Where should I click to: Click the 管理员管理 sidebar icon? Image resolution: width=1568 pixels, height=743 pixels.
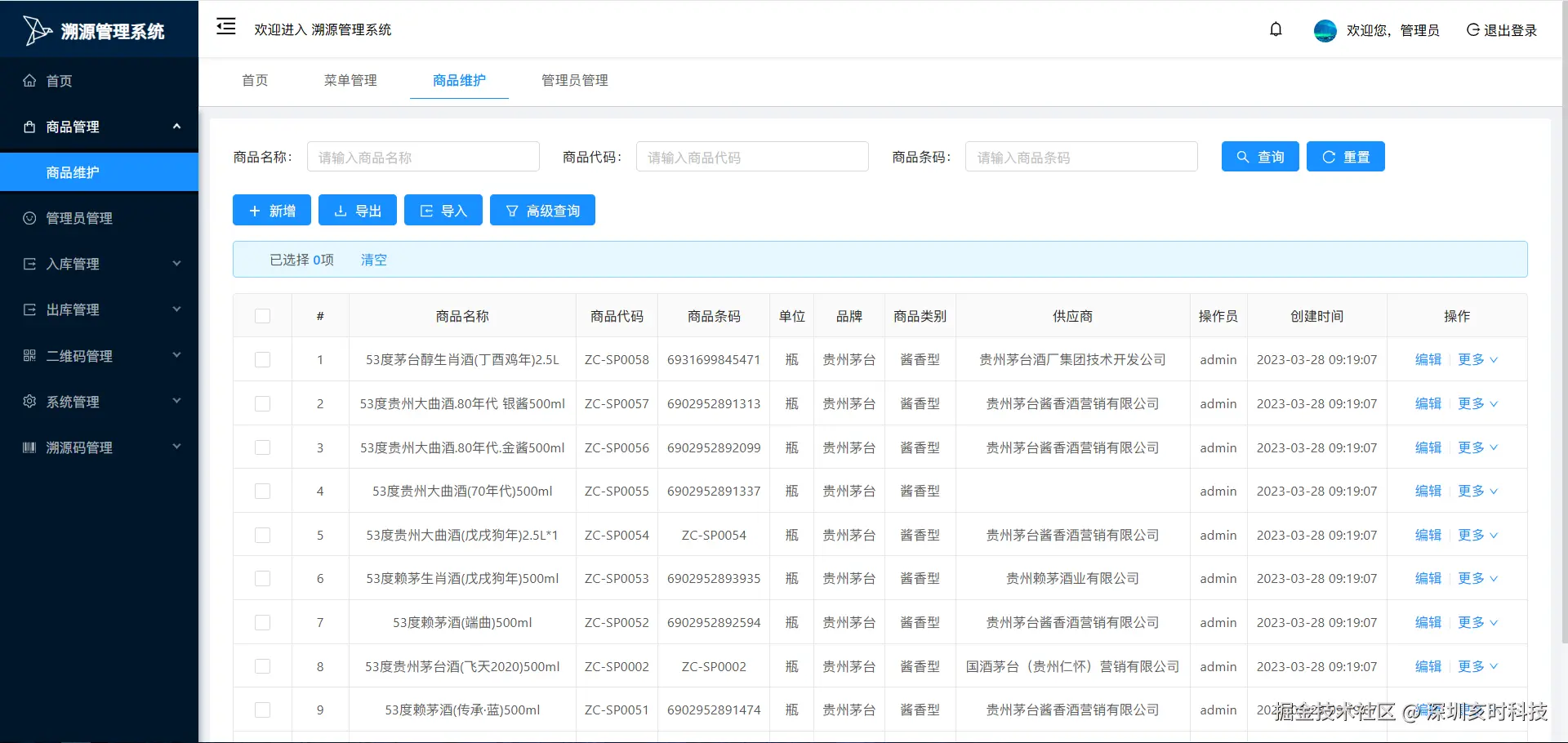[x=29, y=218]
